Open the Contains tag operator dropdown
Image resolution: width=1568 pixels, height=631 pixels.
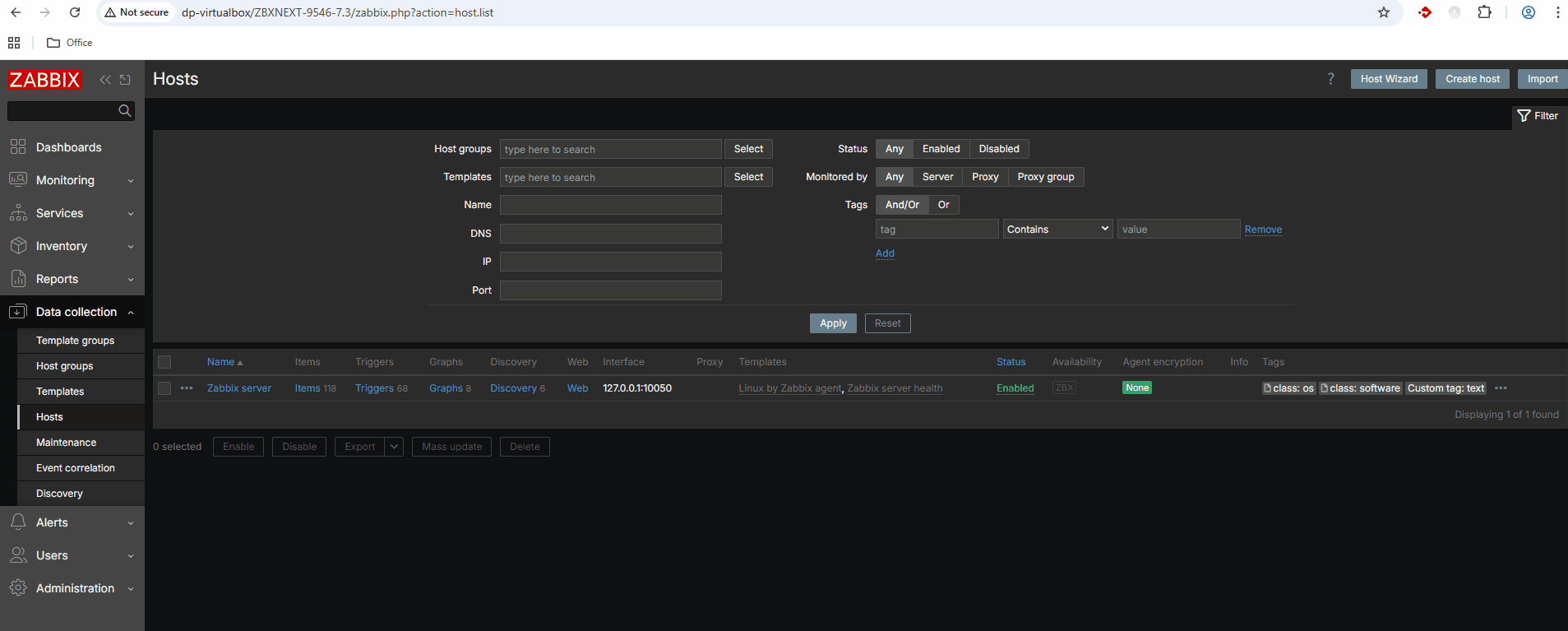(x=1057, y=230)
